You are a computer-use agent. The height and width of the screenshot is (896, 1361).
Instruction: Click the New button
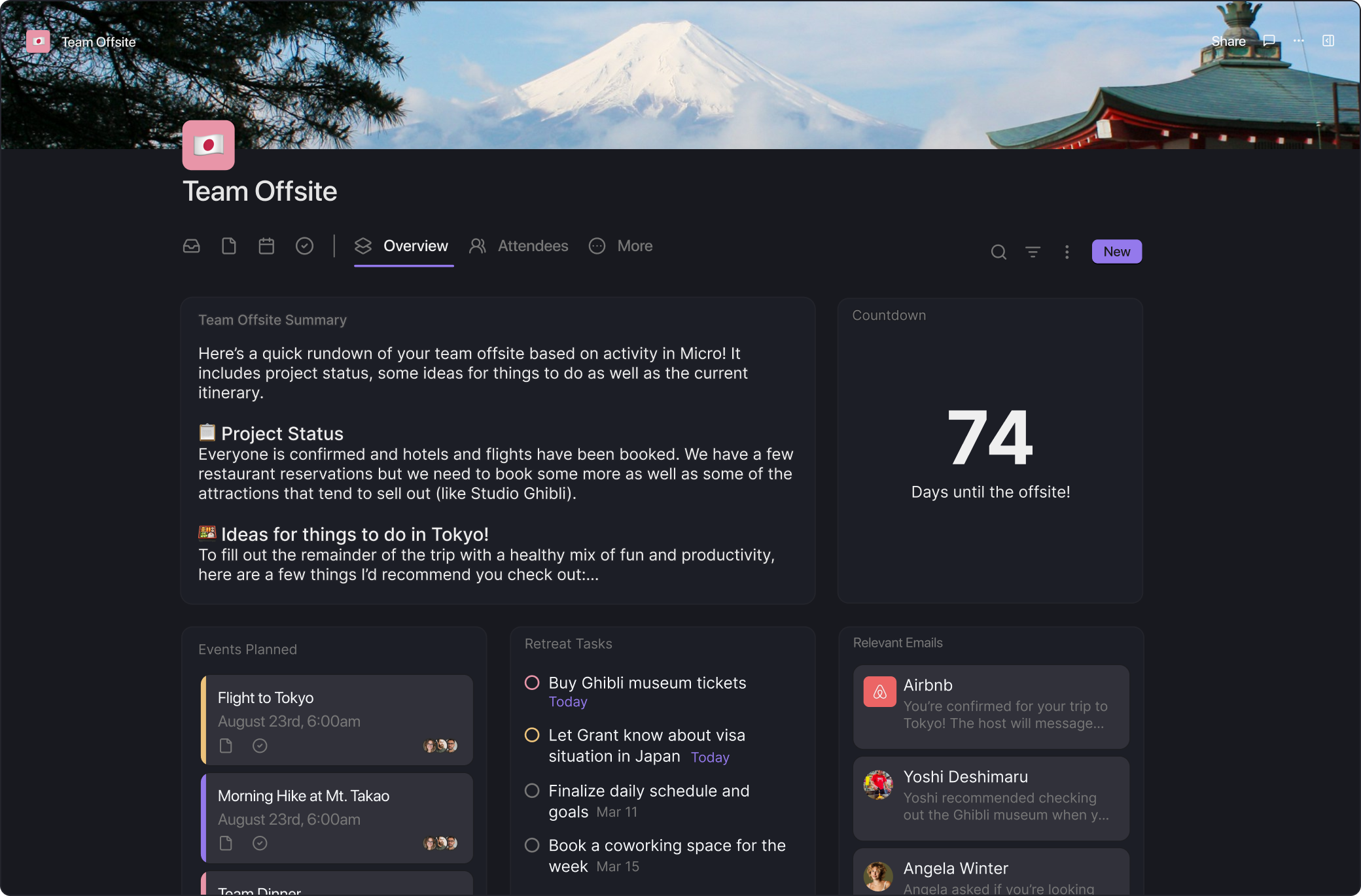pos(1116,252)
